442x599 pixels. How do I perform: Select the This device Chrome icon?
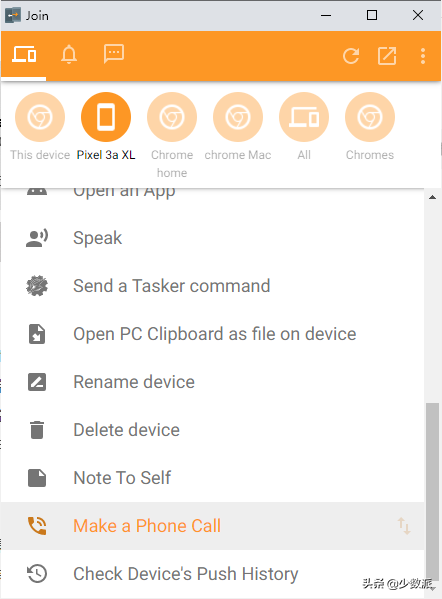tap(40, 117)
